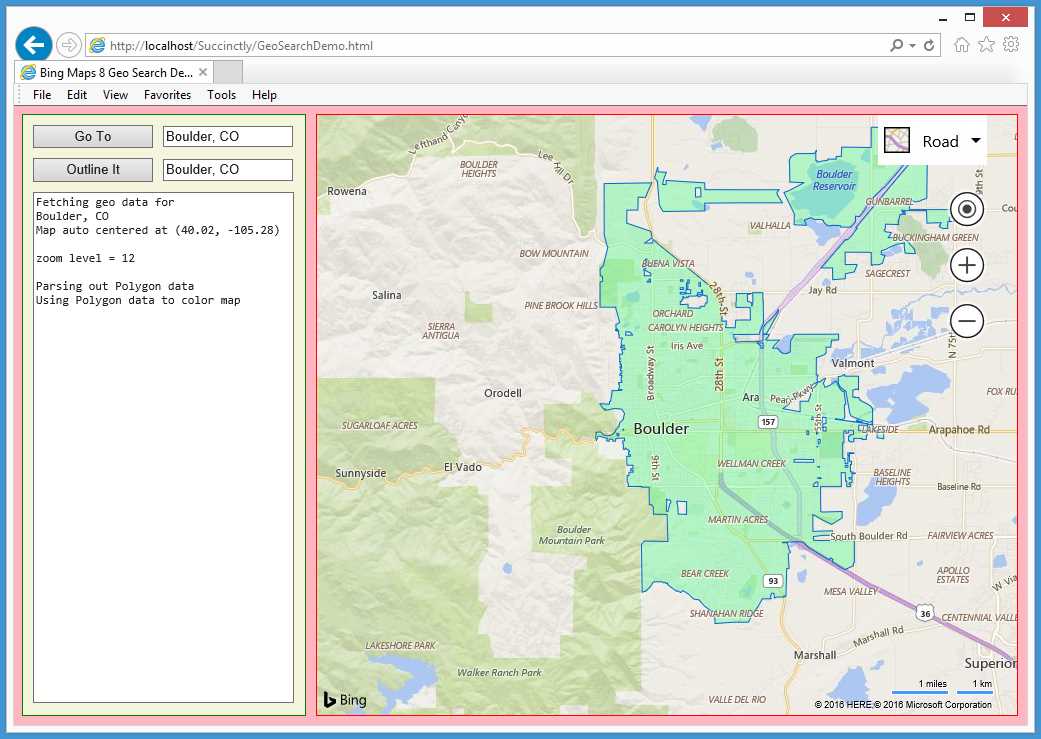Click 'zoom level = 12' log line
1041x739 pixels.
tap(86, 258)
